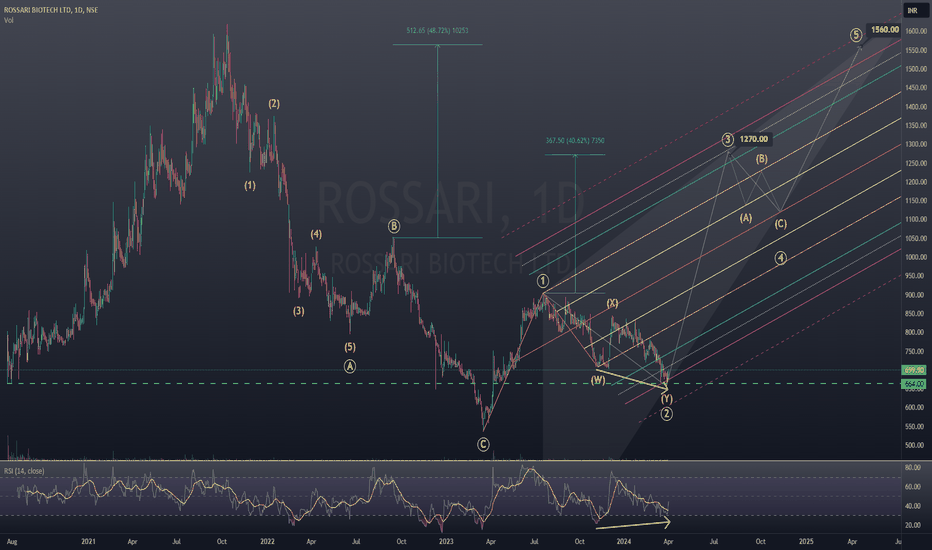932x550 pixels.
Task: Select the 1560.00 target price label
Action: 885,30
